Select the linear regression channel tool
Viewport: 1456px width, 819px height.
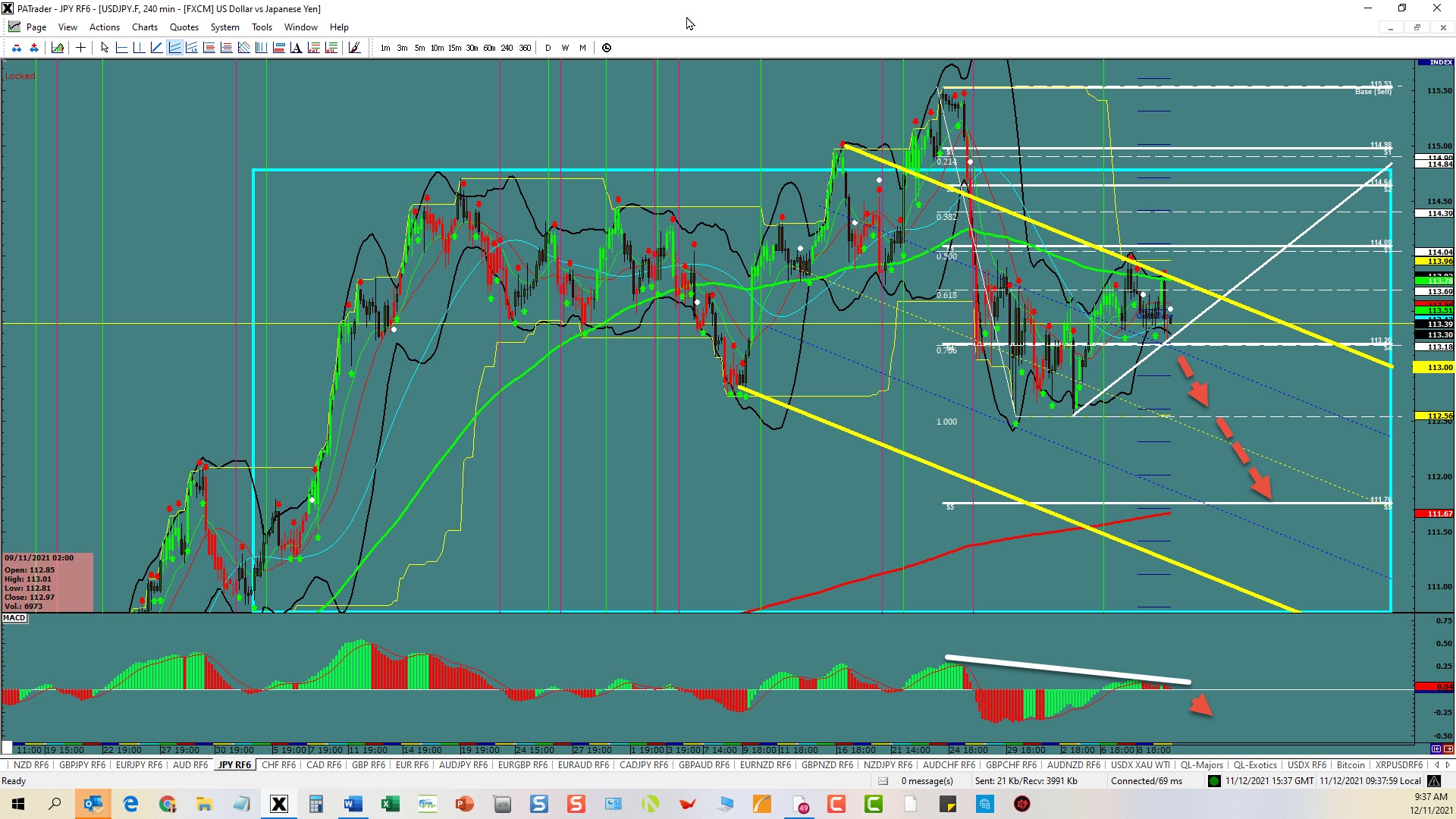coord(192,48)
